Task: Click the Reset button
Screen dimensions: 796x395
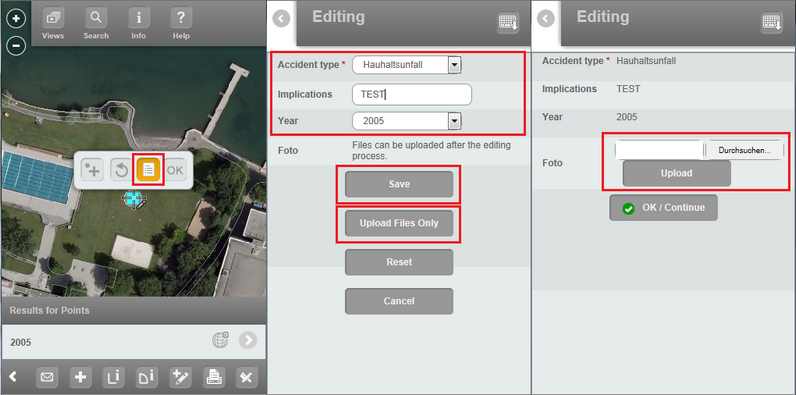Action: tap(399, 262)
